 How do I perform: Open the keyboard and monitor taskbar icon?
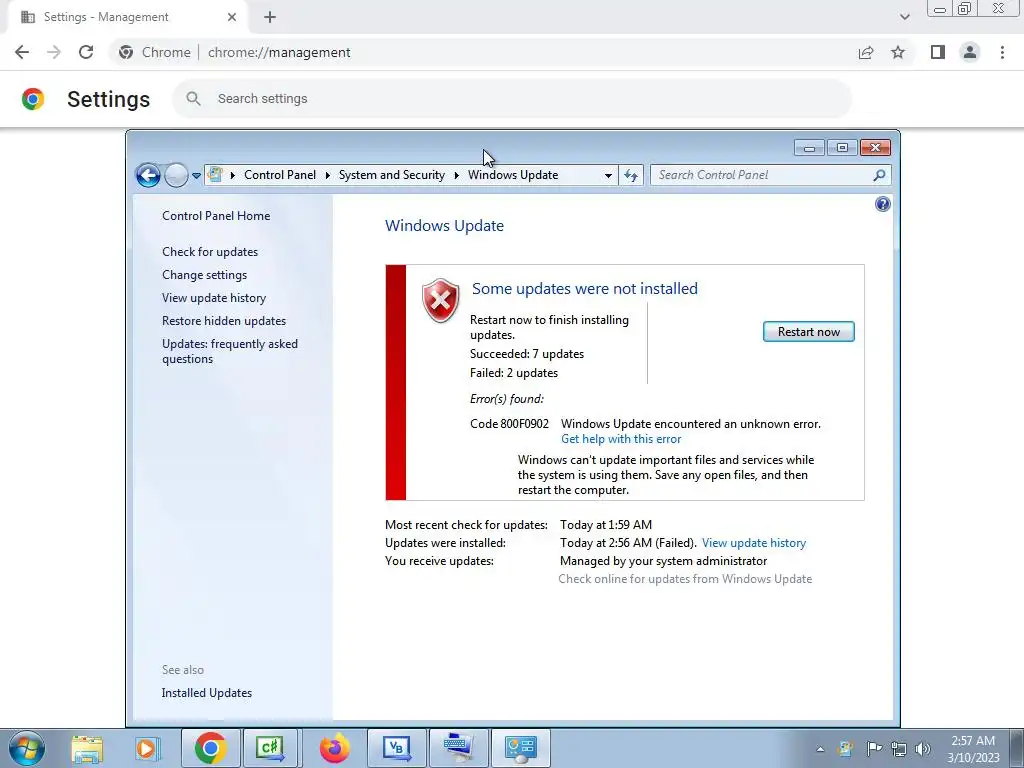458,748
